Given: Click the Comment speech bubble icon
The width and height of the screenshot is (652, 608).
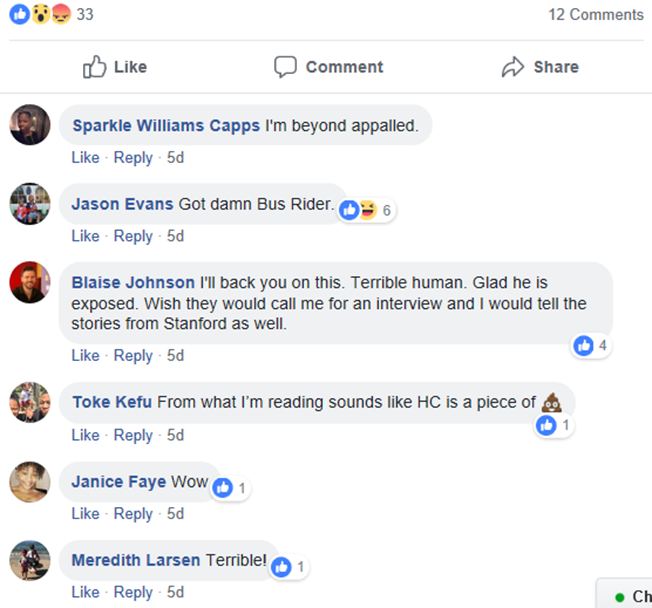Looking at the screenshot, I should pyautogui.click(x=286, y=67).
